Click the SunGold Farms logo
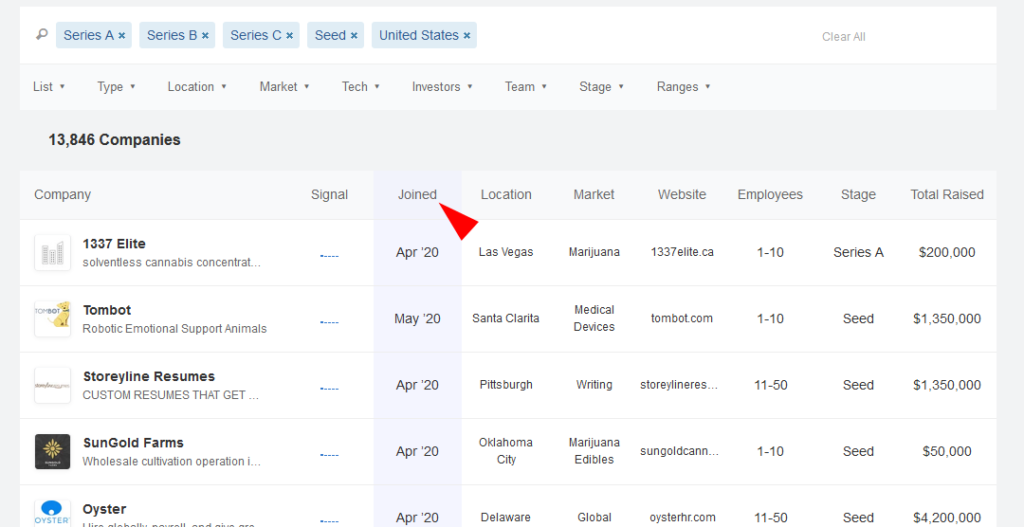The height and width of the screenshot is (527, 1024). [52, 451]
